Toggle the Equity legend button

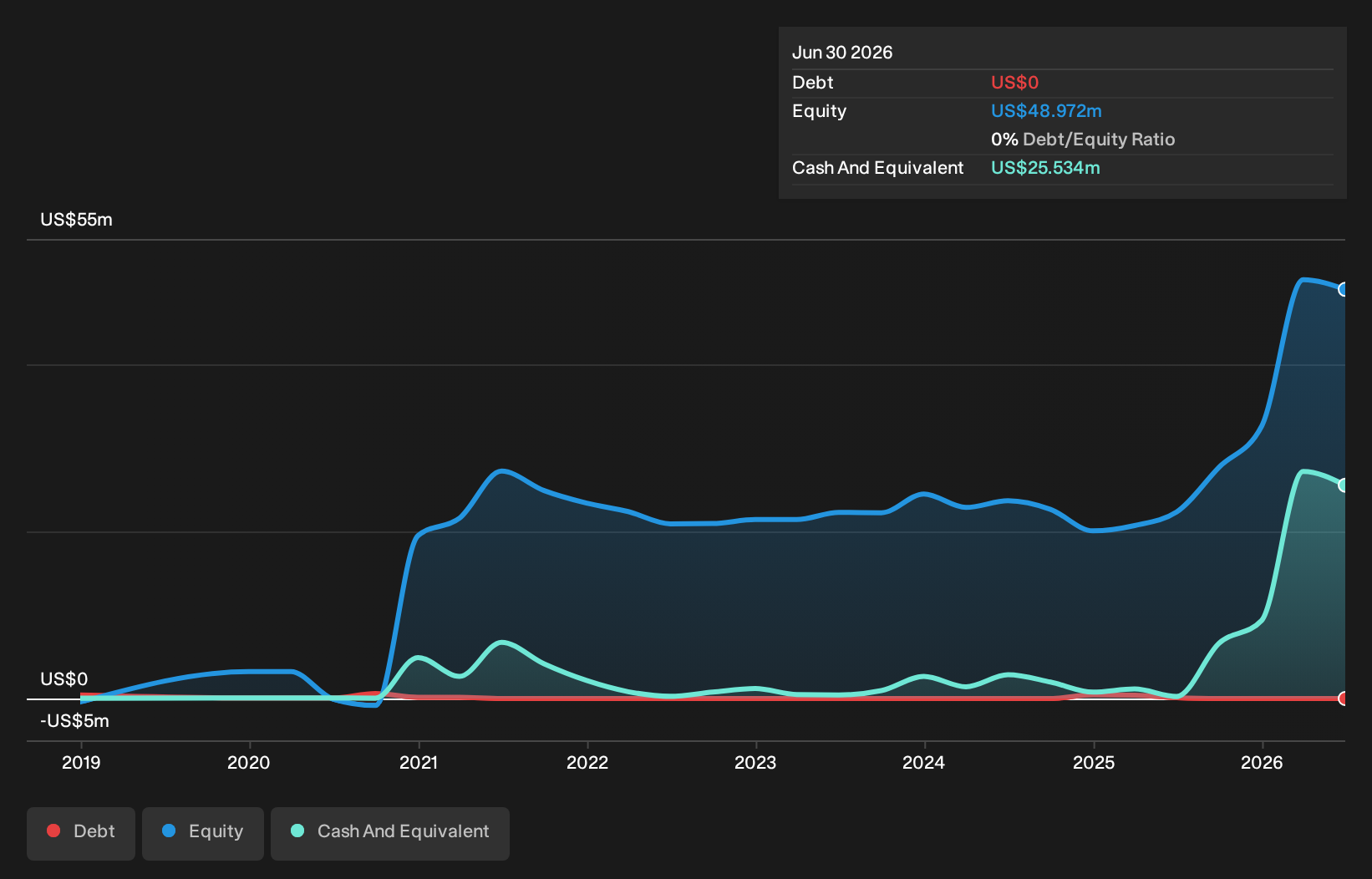[x=203, y=833]
